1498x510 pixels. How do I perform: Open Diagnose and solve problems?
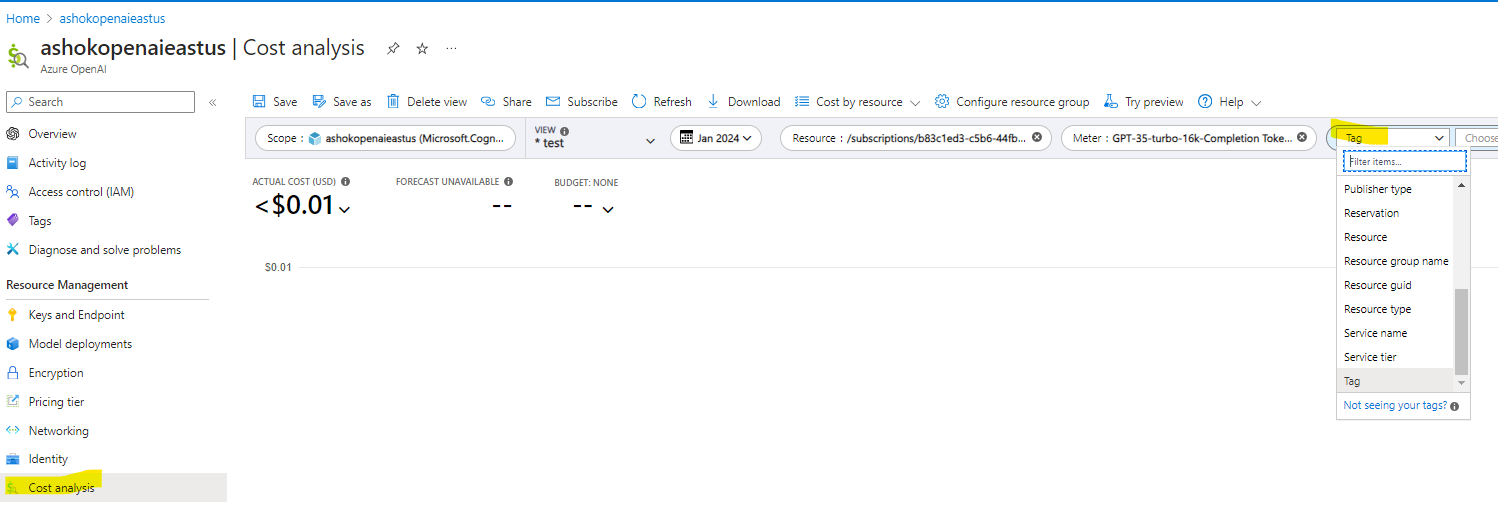105,250
